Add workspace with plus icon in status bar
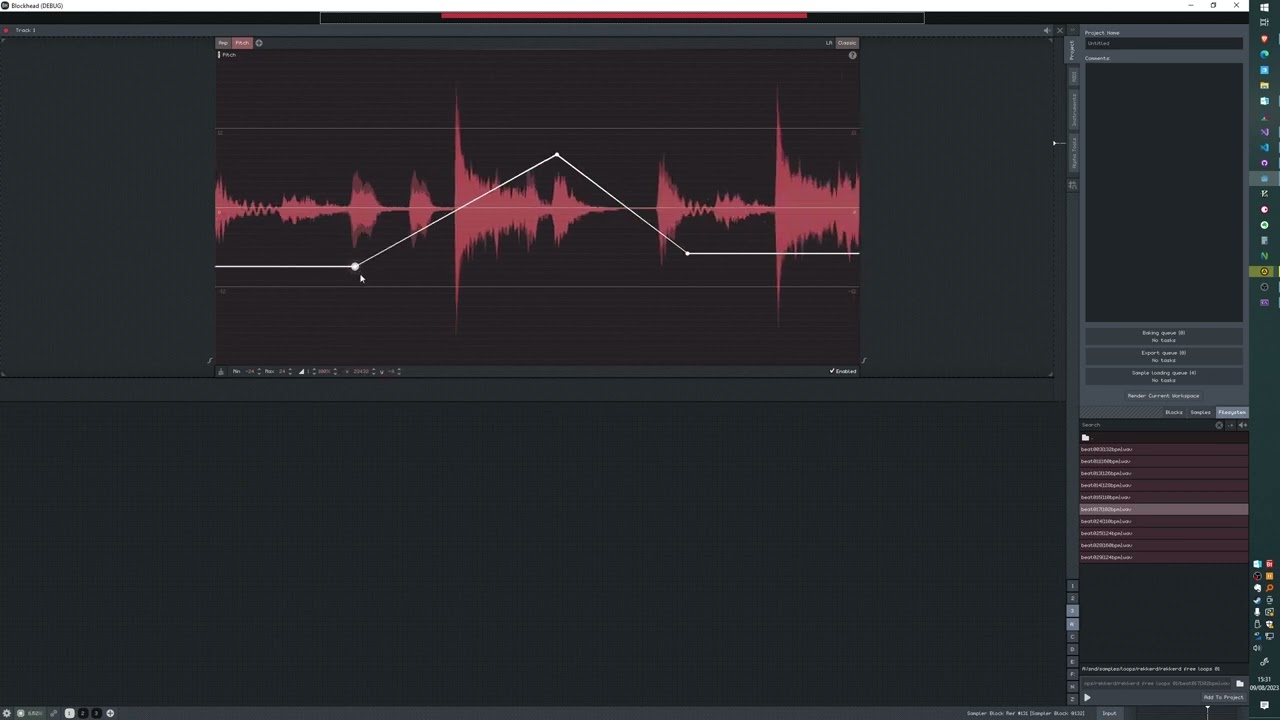This screenshot has height=720, width=1280. pyautogui.click(x=110, y=713)
